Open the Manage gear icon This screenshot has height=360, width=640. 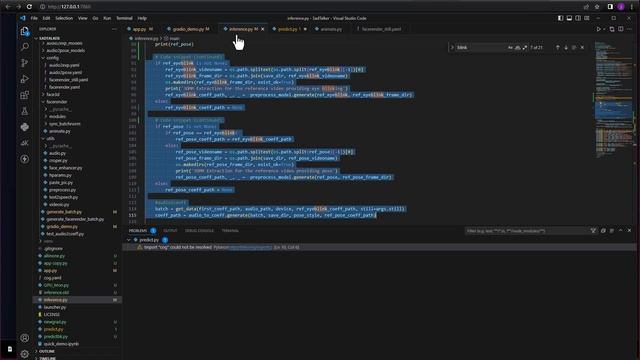pyautogui.click(x=24, y=354)
